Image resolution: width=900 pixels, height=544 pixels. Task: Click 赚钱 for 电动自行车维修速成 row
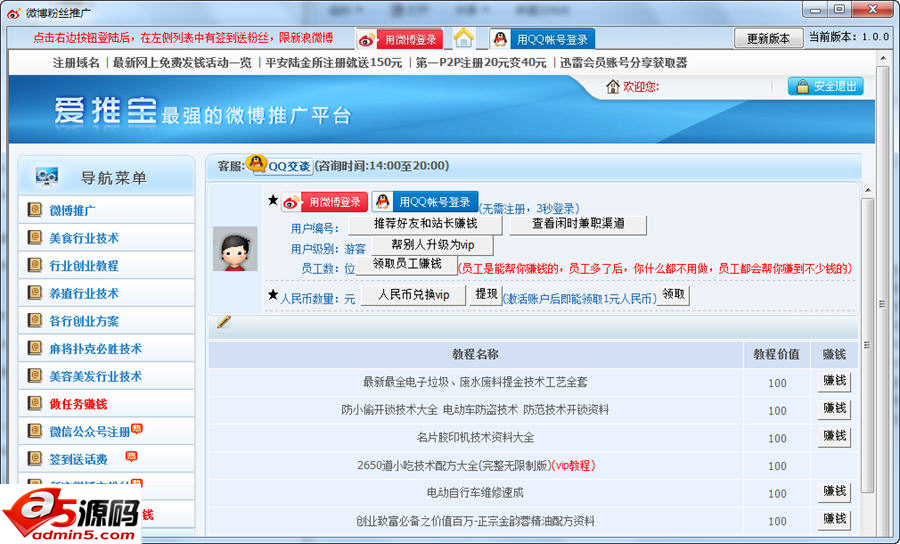coord(834,492)
